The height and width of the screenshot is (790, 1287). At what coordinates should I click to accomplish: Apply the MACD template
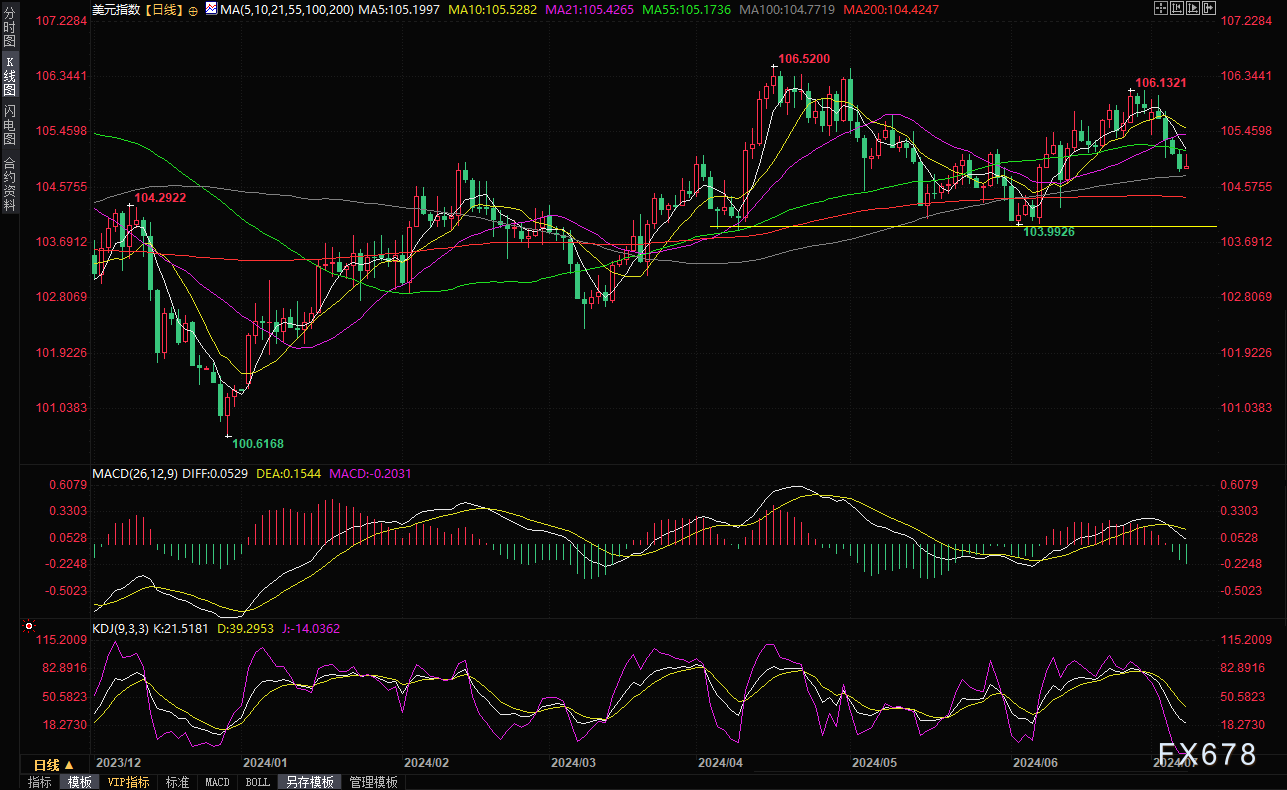click(217, 782)
